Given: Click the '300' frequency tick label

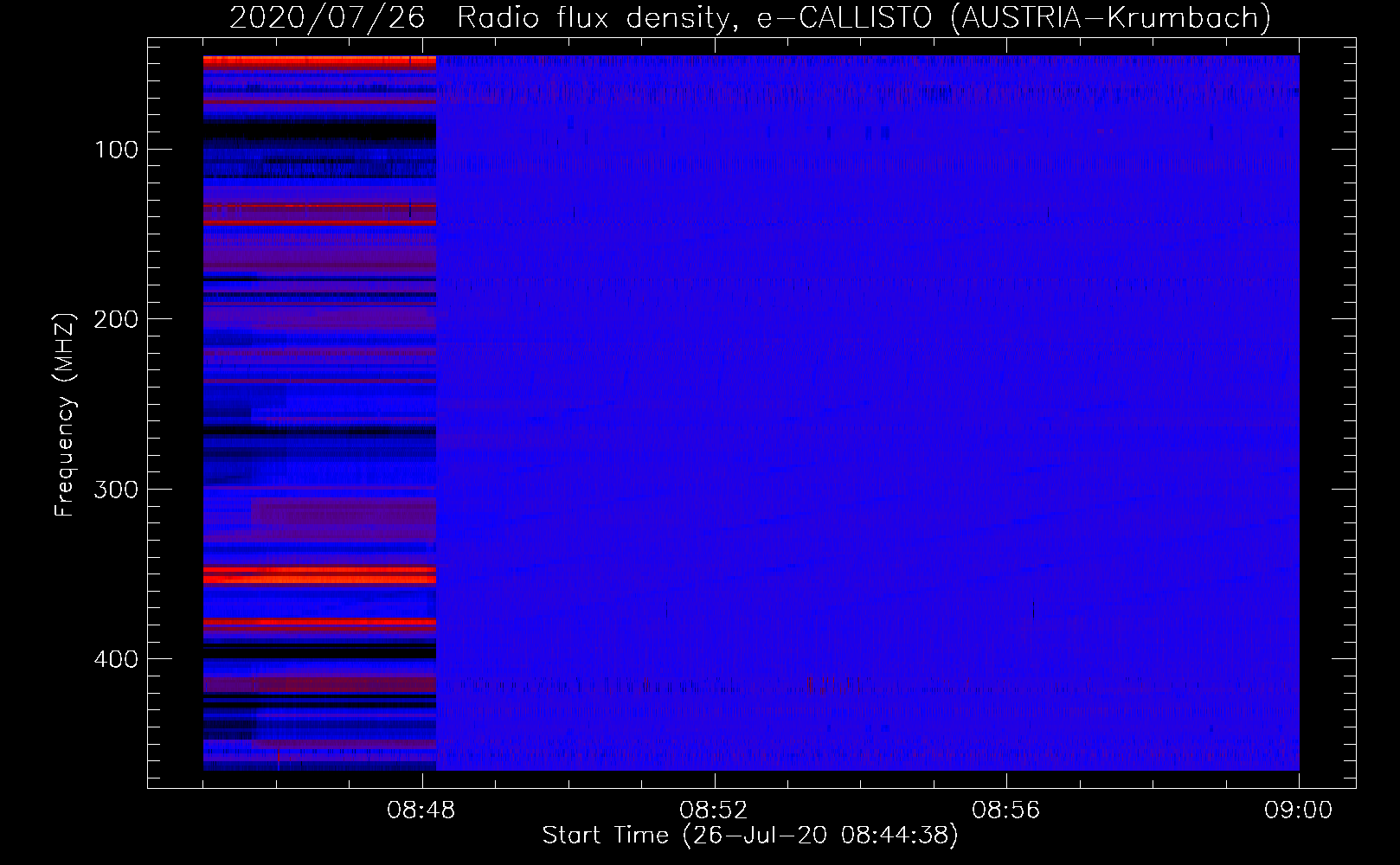Looking at the screenshot, I should (x=117, y=490).
